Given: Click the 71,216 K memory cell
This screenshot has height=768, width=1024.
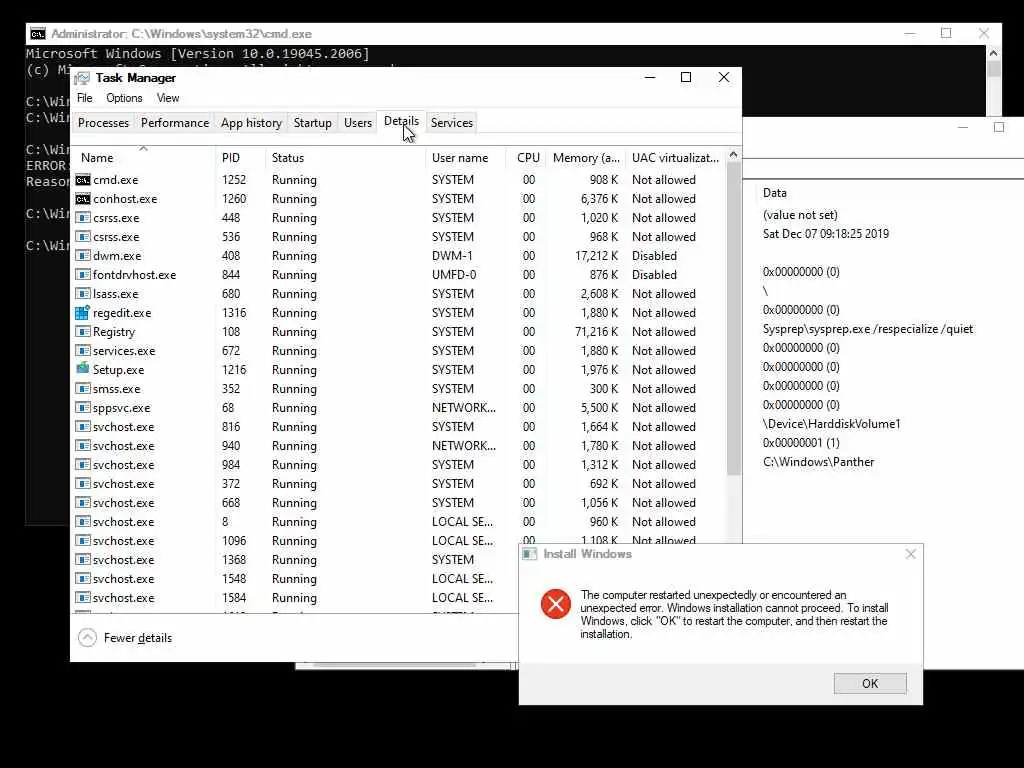Looking at the screenshot, I should (596, 332).
